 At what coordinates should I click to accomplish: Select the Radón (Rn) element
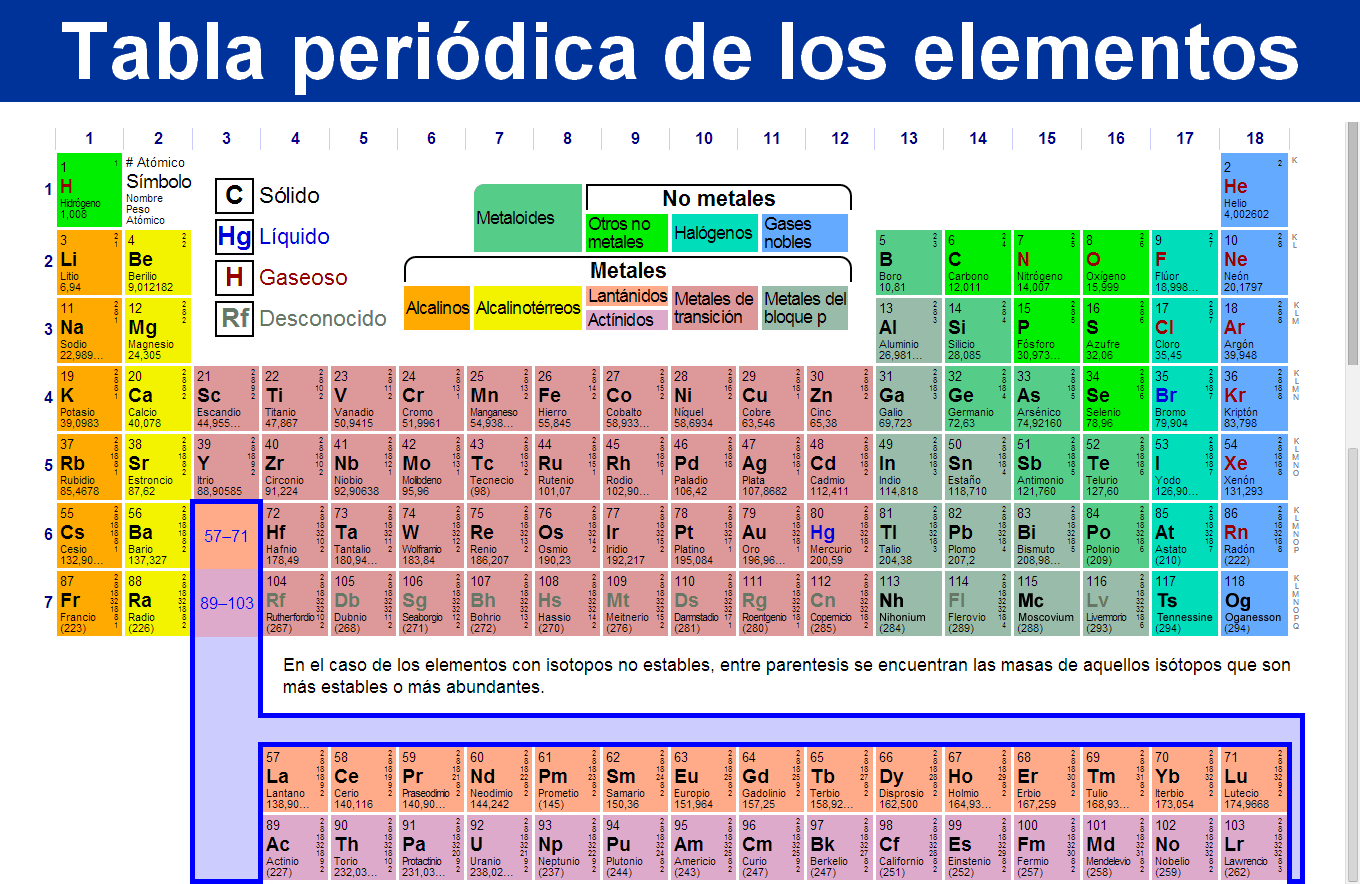tap(1254, 534)
